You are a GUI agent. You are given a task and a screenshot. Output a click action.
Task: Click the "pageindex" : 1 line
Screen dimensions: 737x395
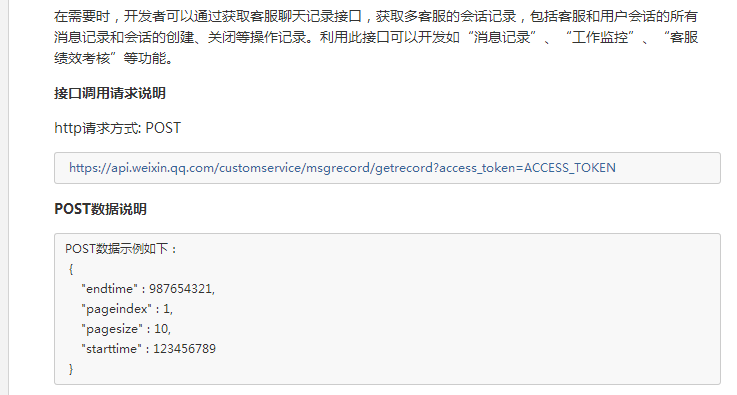coord(127,309)
